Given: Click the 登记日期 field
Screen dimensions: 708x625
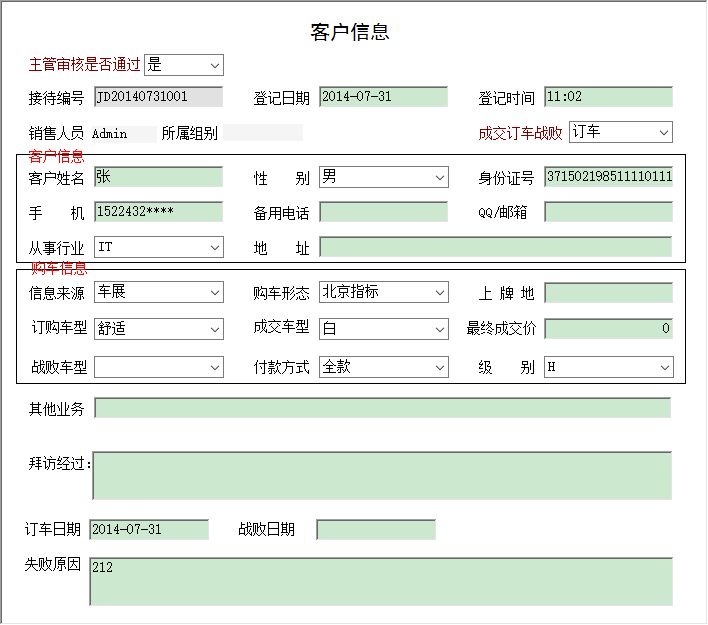Looking at the screenshot, I should coord(383,97).
